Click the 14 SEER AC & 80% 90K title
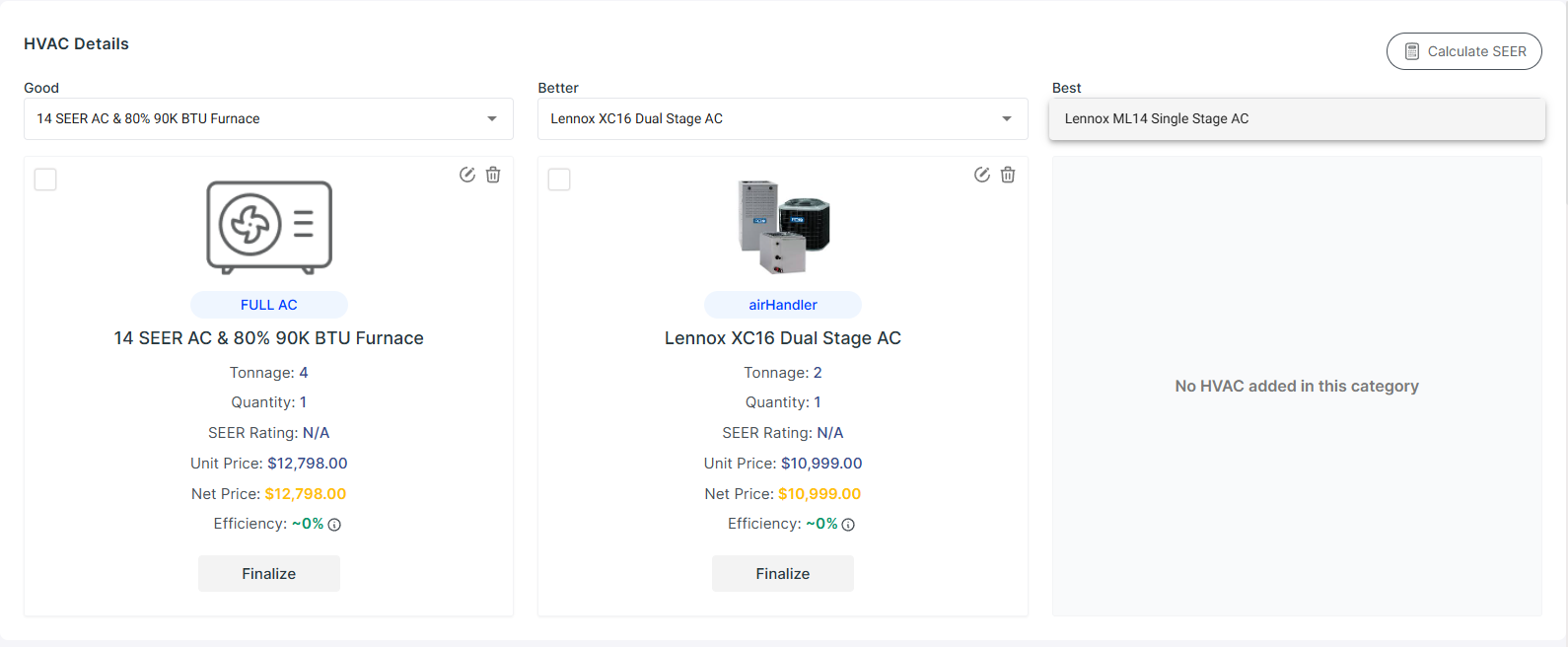The image size is (1568, 647). (269, 338)
